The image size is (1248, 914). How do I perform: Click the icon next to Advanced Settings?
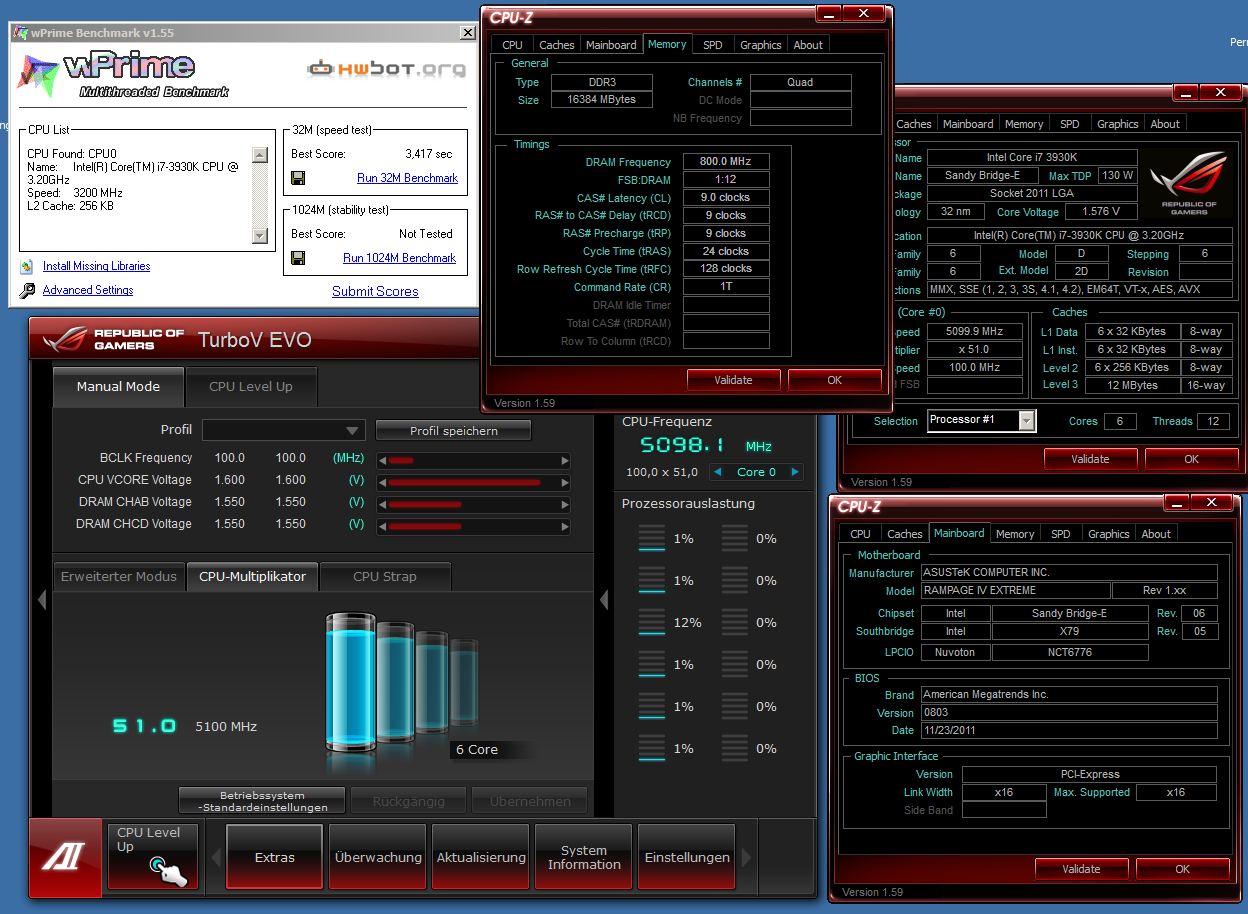click(26, 291)
